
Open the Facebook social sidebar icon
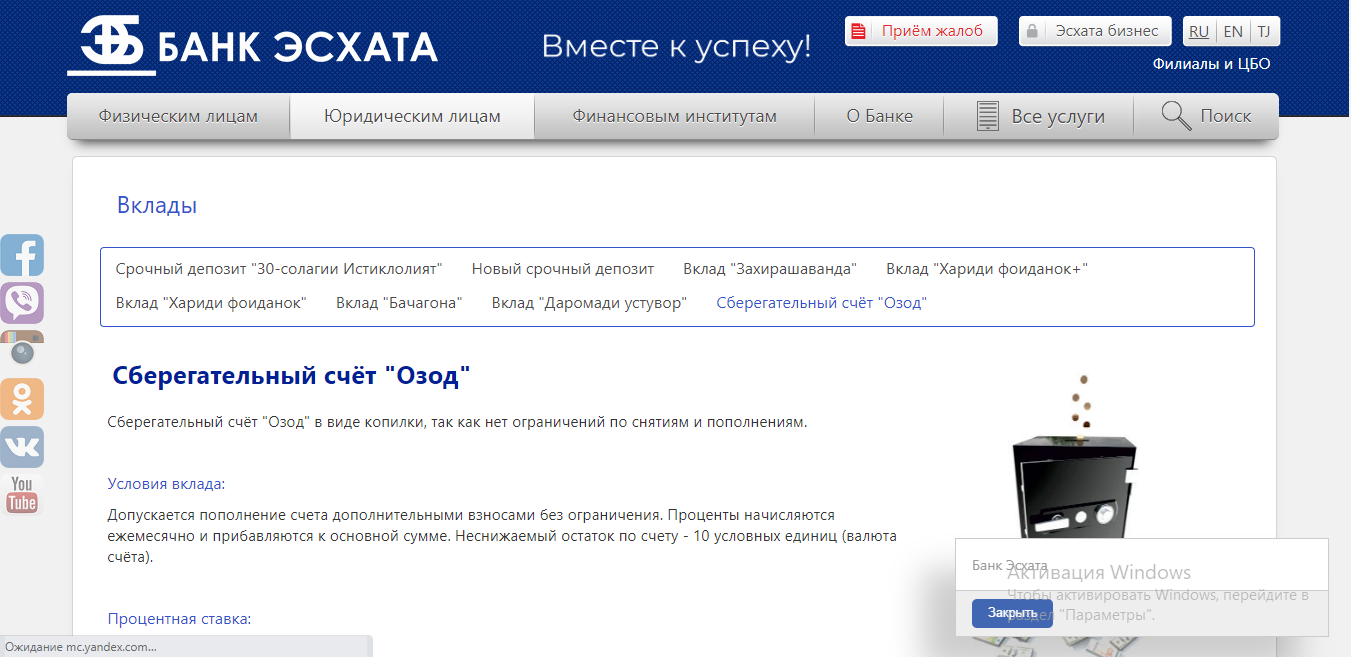[21, 255]
